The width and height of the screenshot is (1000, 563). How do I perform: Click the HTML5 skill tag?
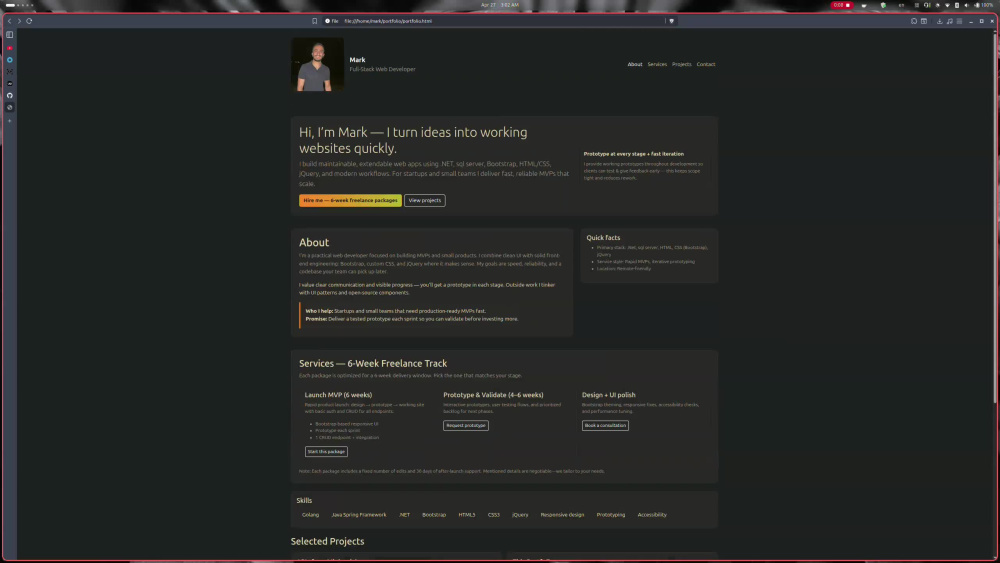tap(467, 515)
